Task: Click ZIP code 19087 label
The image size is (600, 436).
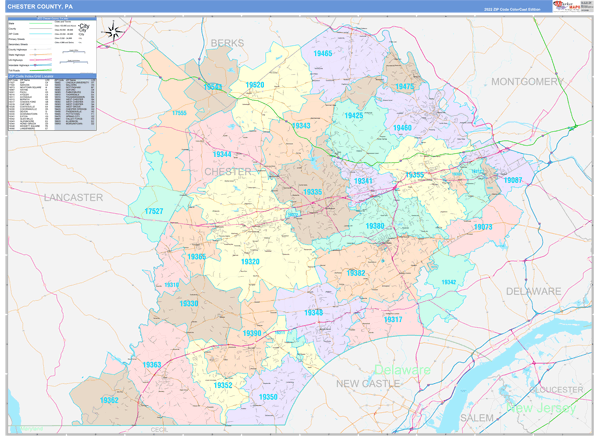Action: (x=512, y=180)
